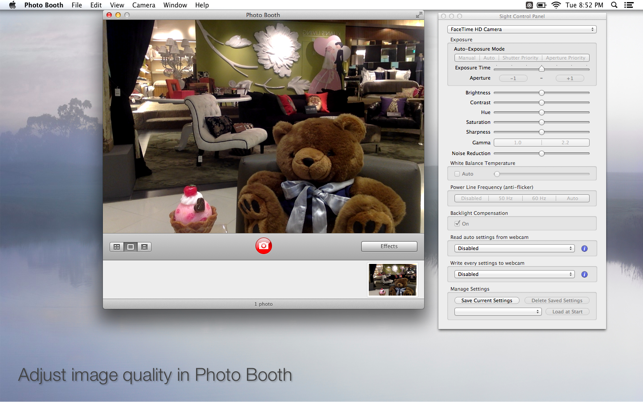Open Write every settings to webcam dropdown

click(x=514, y=274)
